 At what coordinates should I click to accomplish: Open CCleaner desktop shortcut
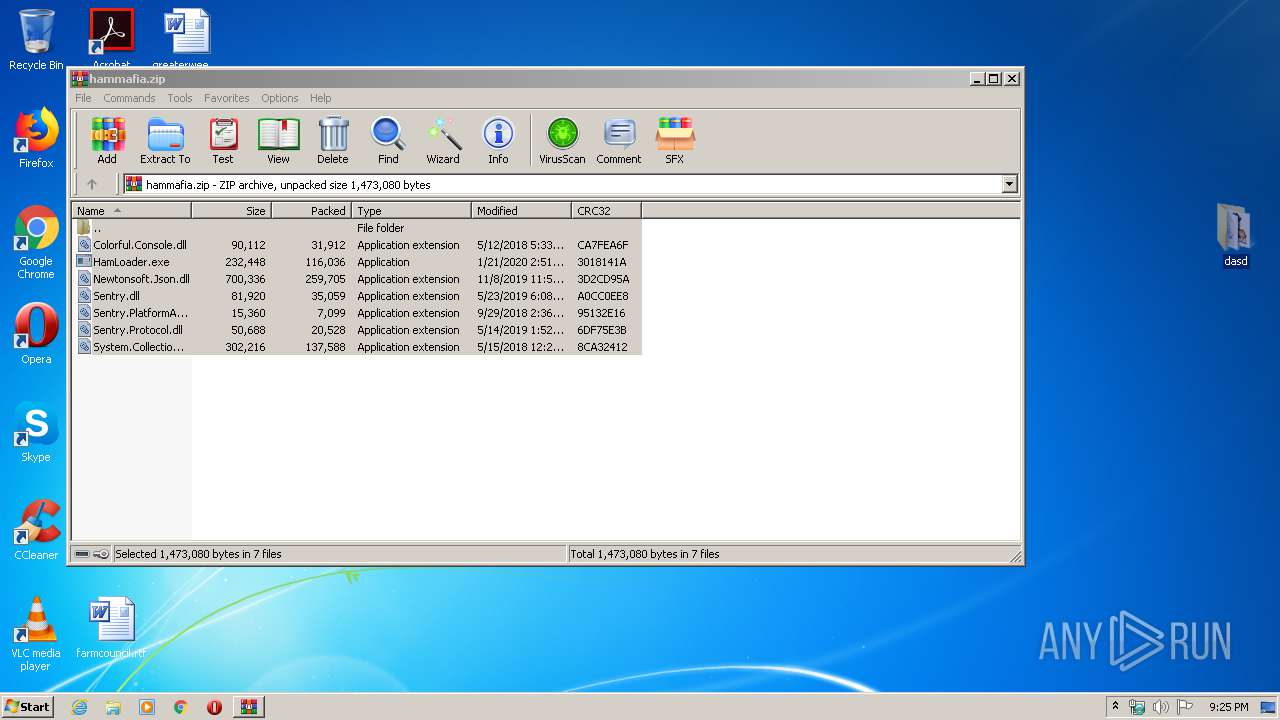pos(36,530)
